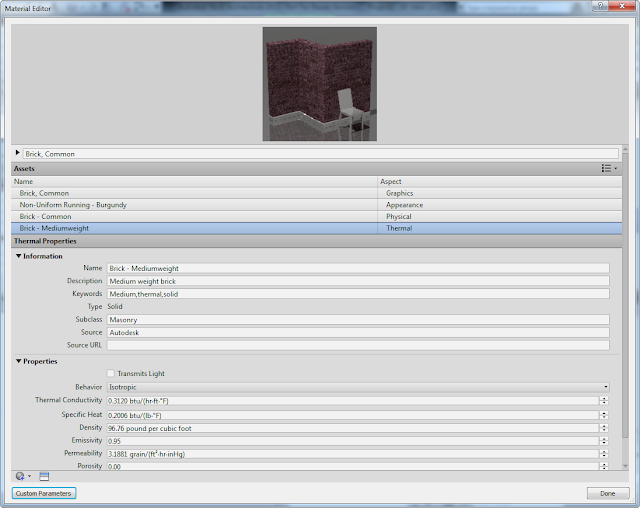Click the Name column header in Assets
The image size is (640, 508).
194,182
